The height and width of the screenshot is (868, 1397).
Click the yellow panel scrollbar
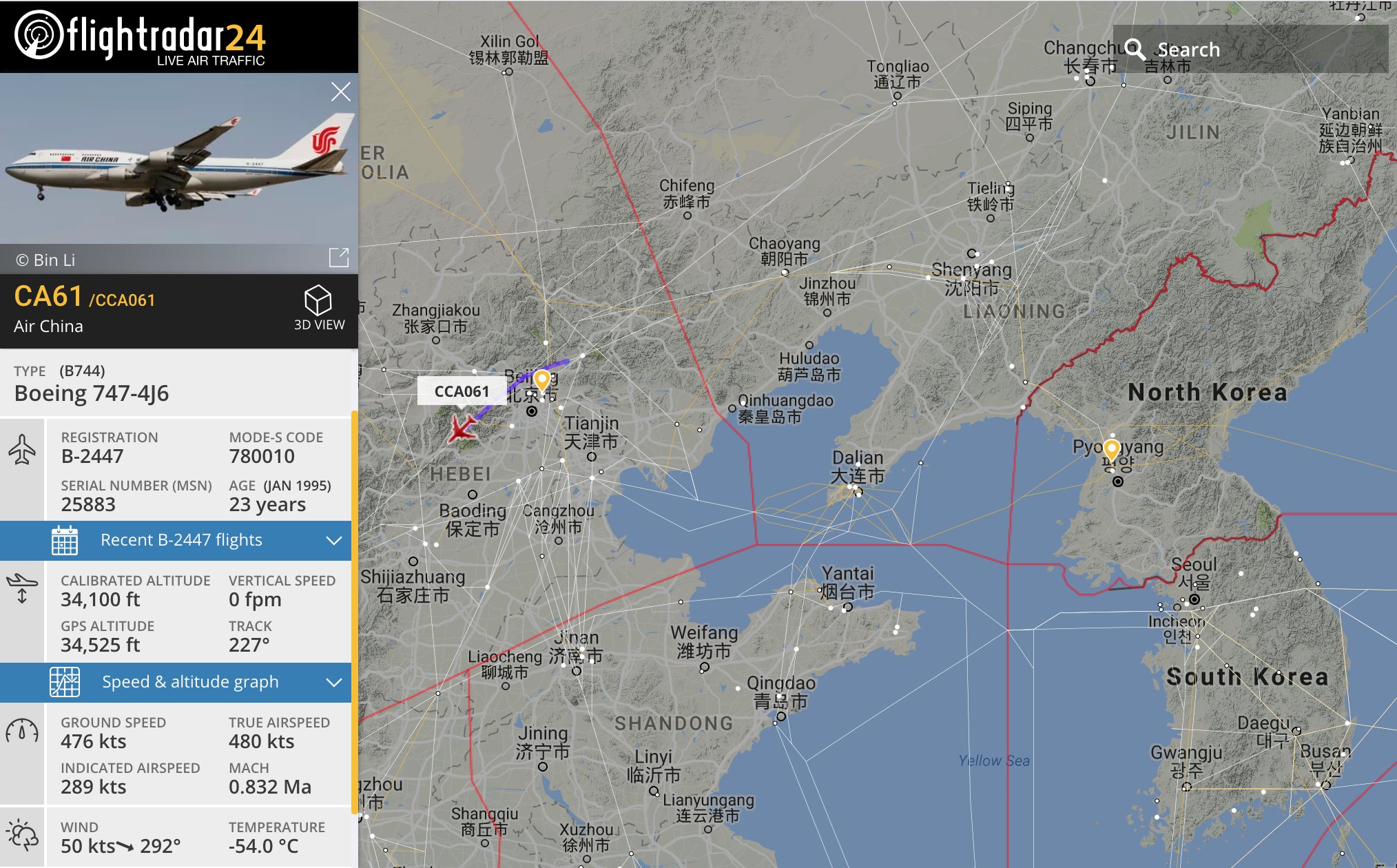pyautogui.click(x=355, y=613)
